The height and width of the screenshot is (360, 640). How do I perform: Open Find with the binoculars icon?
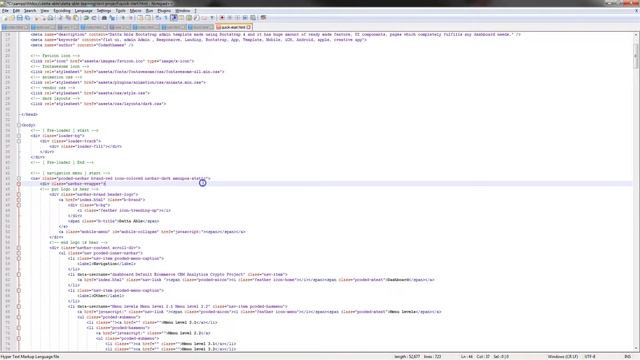click(x=104, y=18)
